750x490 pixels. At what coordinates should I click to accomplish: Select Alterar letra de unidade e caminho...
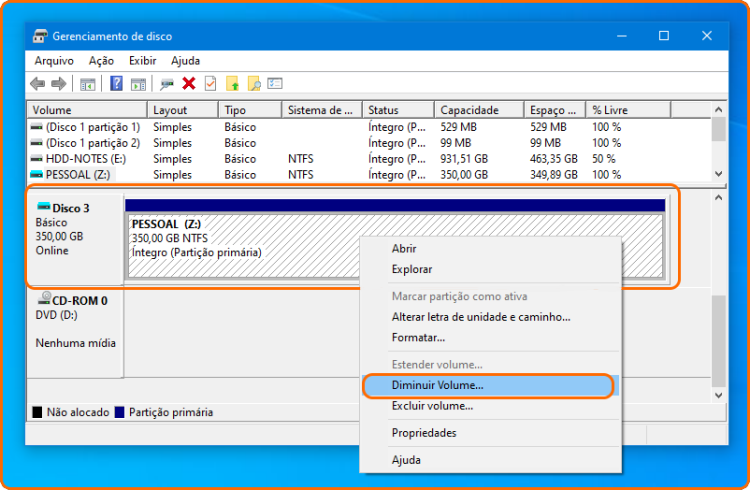tap(491, 317)
